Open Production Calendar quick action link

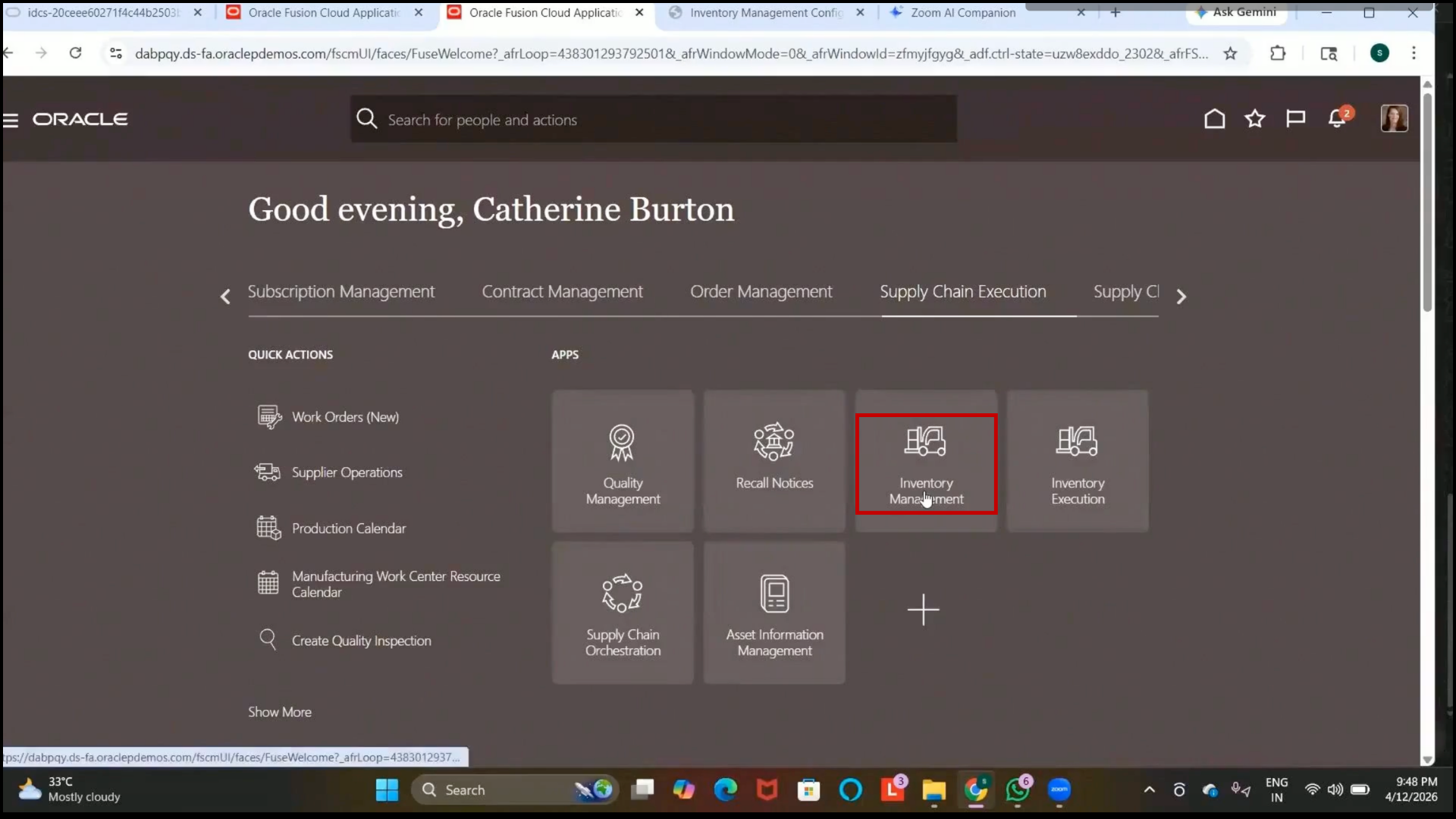349,529
